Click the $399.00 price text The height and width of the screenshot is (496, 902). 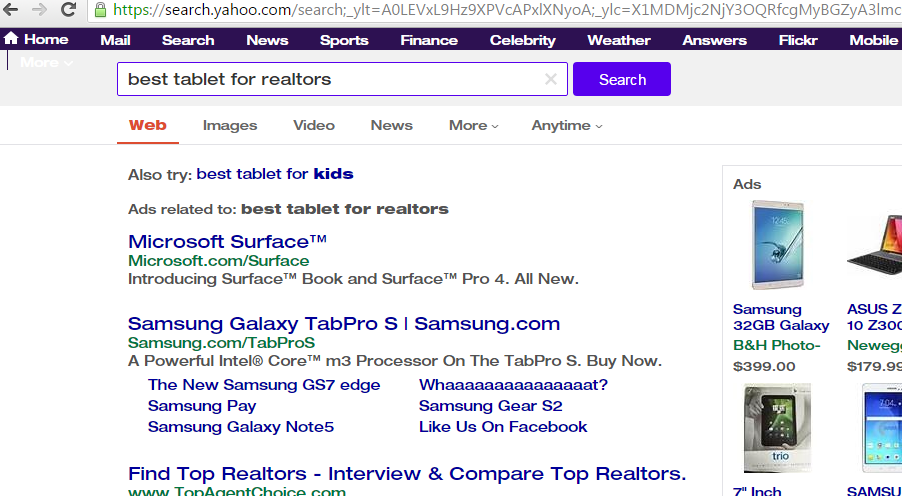764,366
